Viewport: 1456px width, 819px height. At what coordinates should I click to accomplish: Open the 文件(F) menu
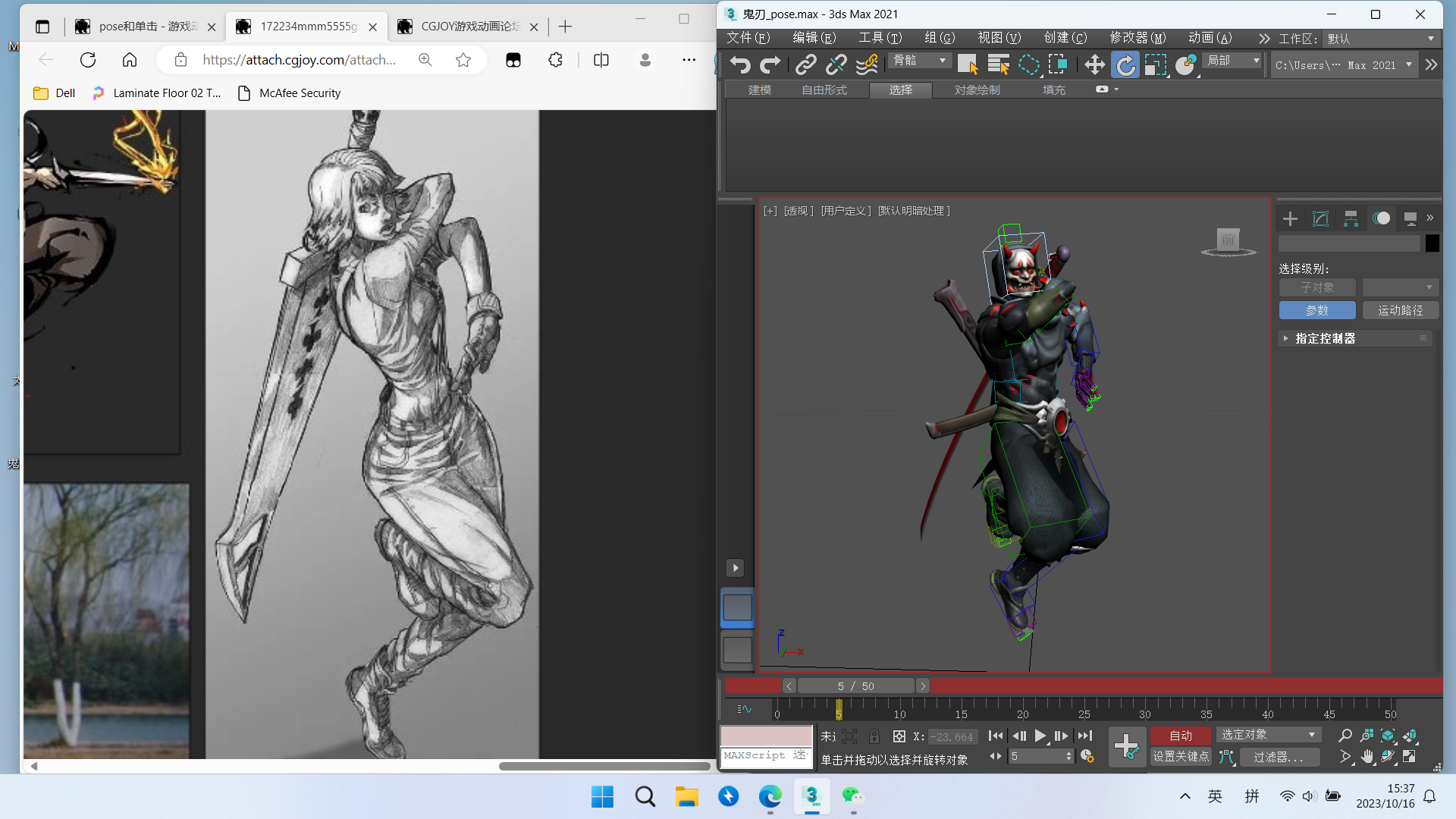tap(748, 38)
